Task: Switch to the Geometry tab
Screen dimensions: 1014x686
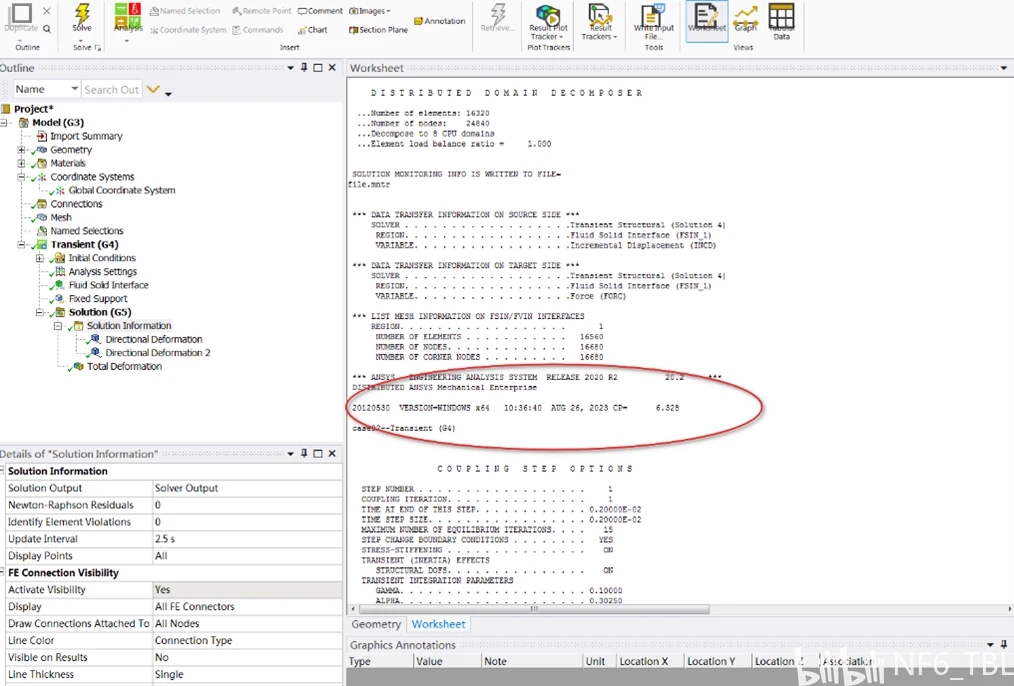Action: pos(376,624)
